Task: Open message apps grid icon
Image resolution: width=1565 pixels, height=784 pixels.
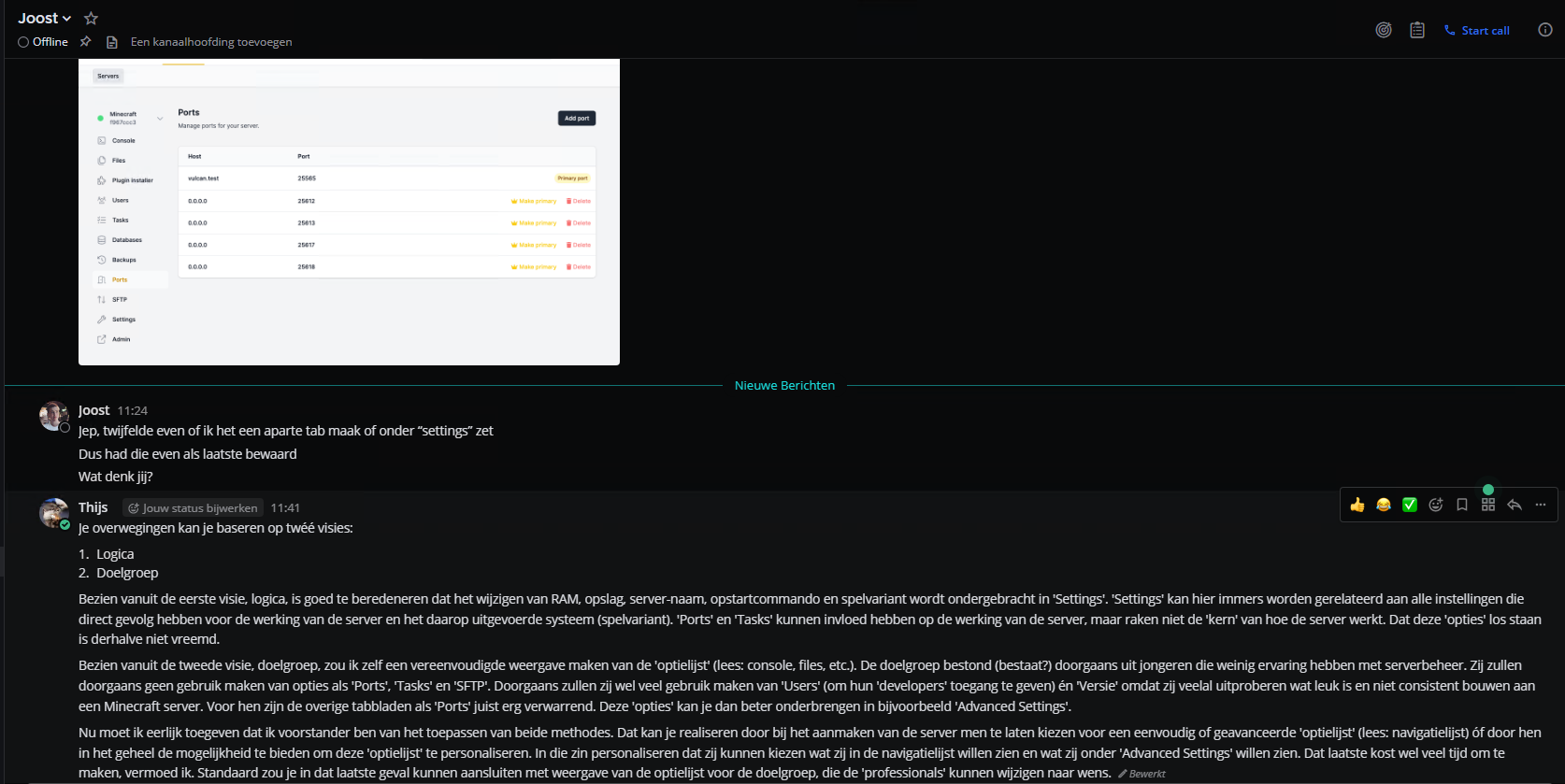Action: point(1488,505)
